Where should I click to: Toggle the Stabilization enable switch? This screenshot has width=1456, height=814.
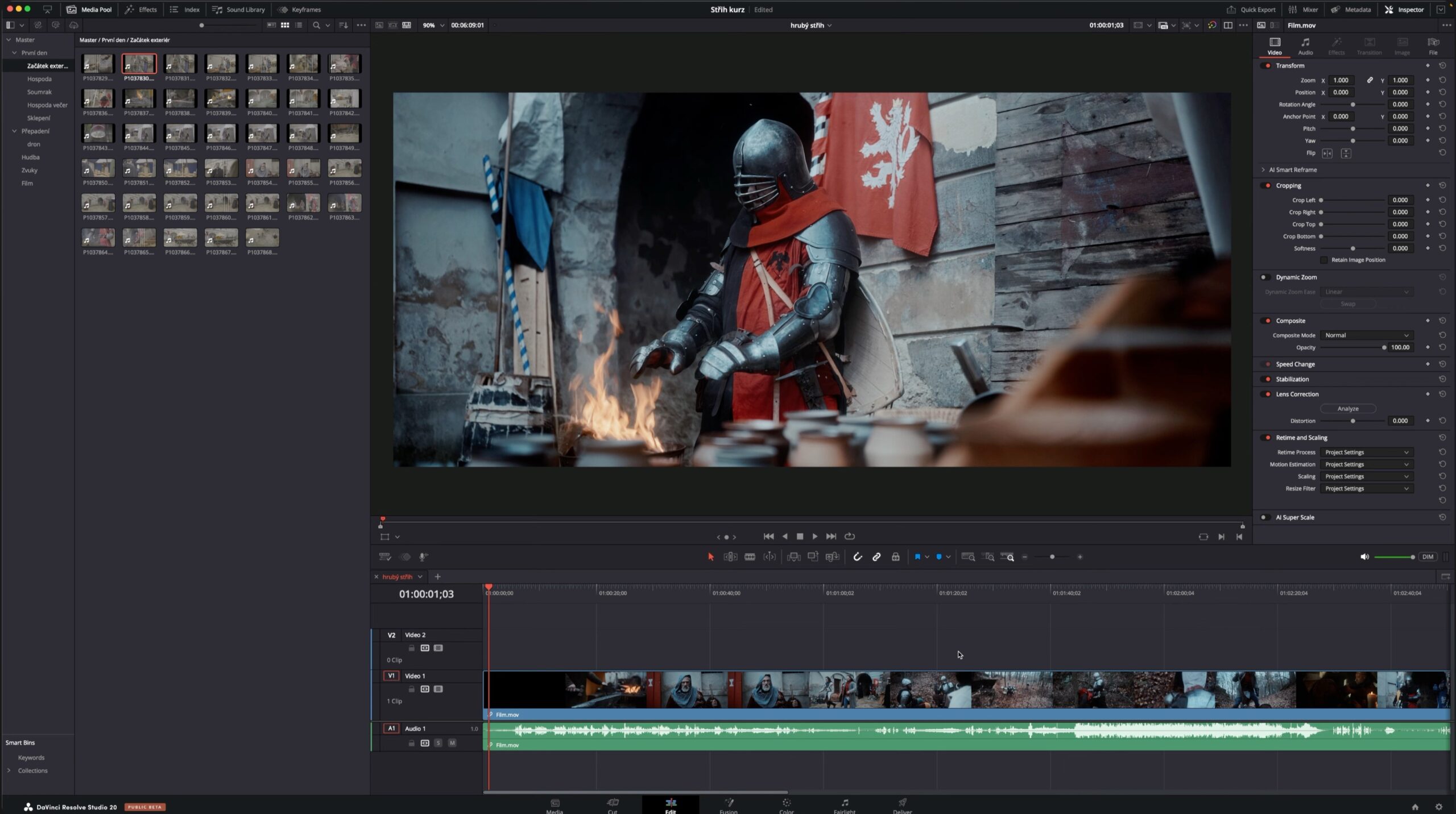1266,379
